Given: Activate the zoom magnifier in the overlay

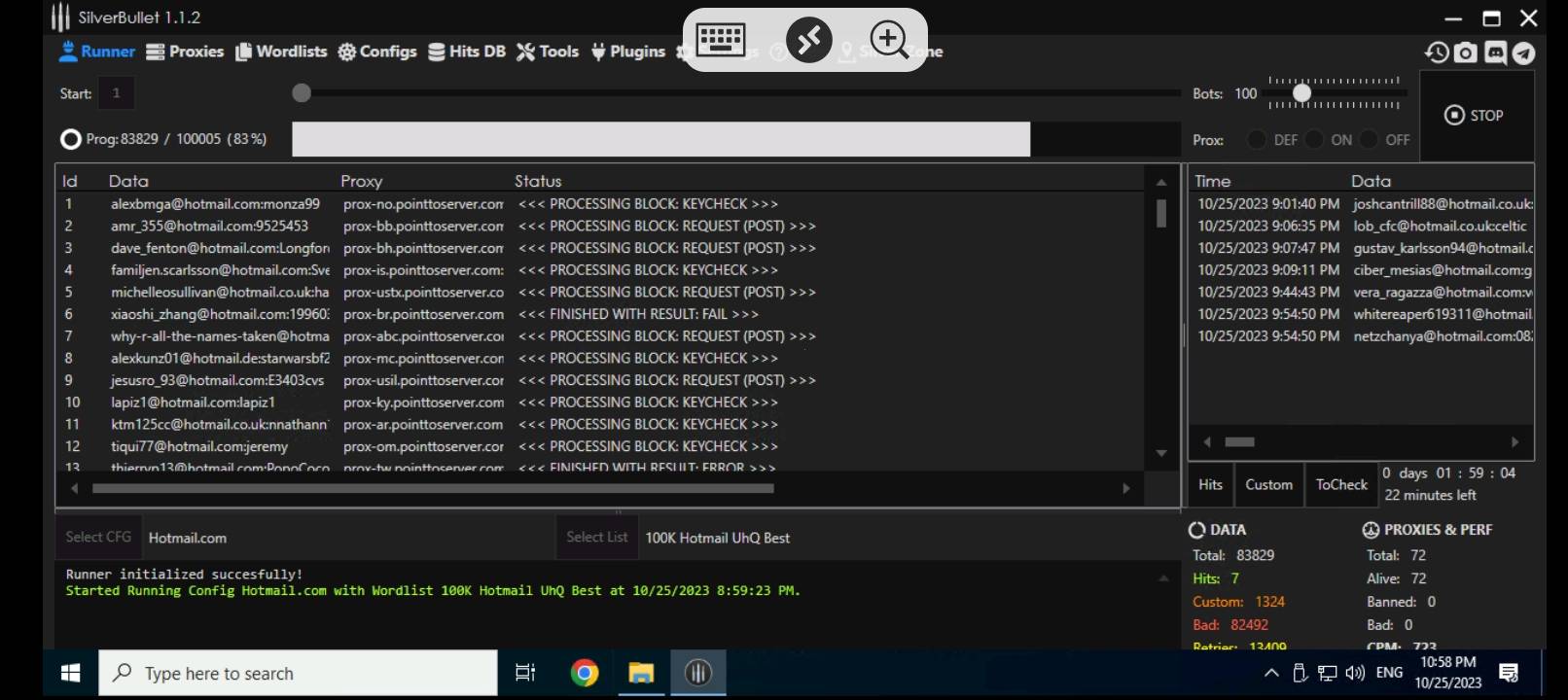Looking at the screenshot, I should (889, 40).
